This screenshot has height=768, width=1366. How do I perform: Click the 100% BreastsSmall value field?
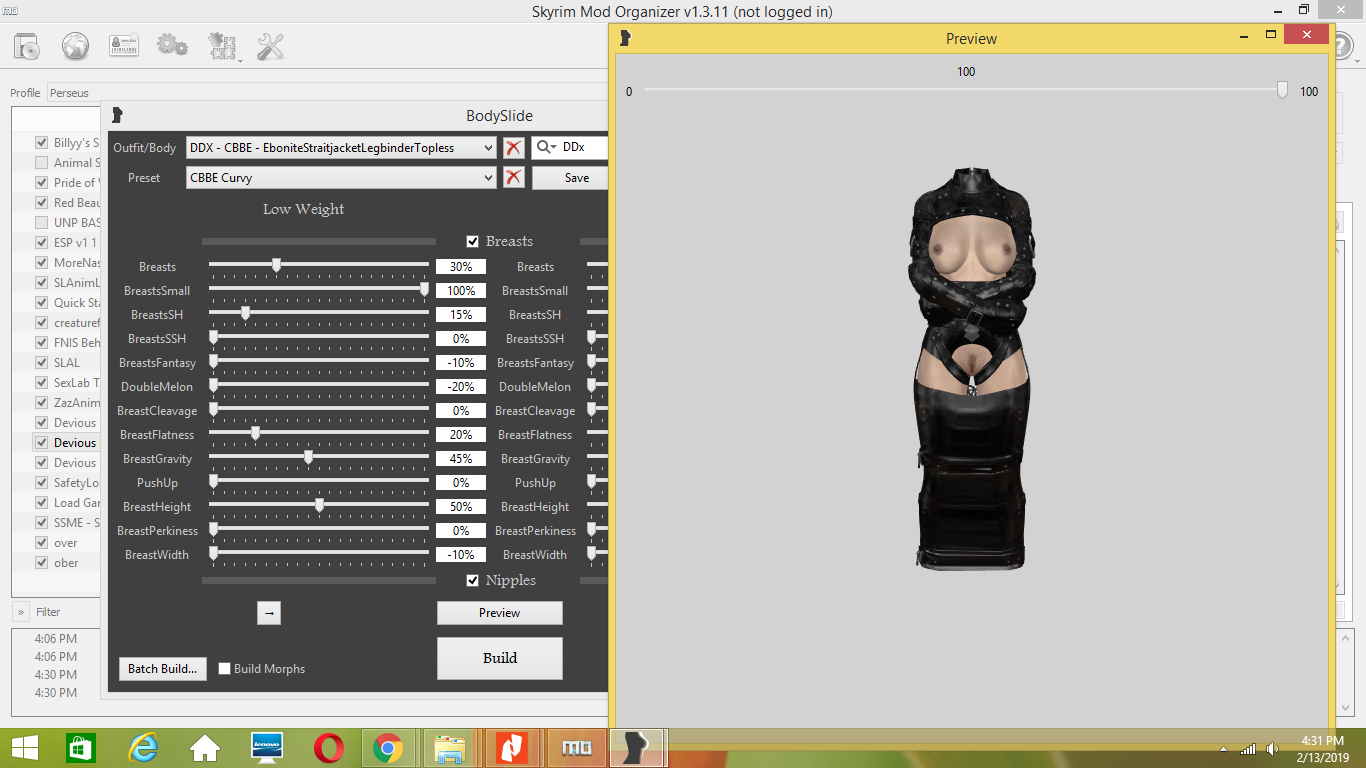point(461,291)
